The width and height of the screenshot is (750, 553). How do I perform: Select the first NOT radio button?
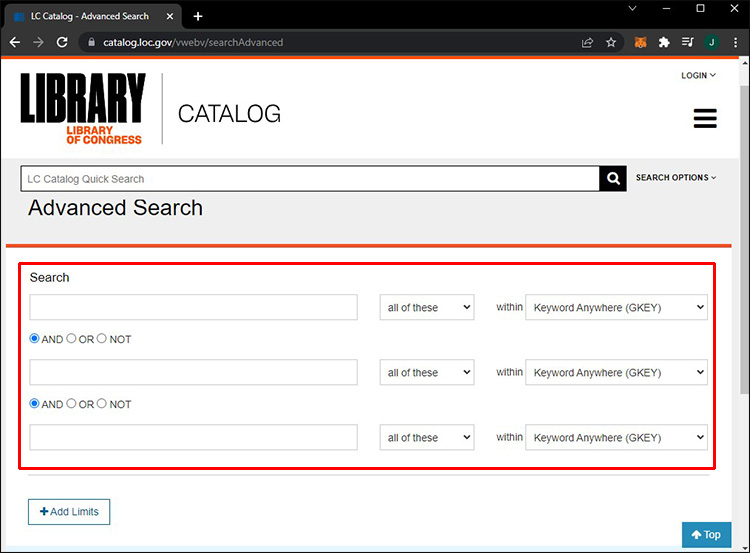click(101, 338)
